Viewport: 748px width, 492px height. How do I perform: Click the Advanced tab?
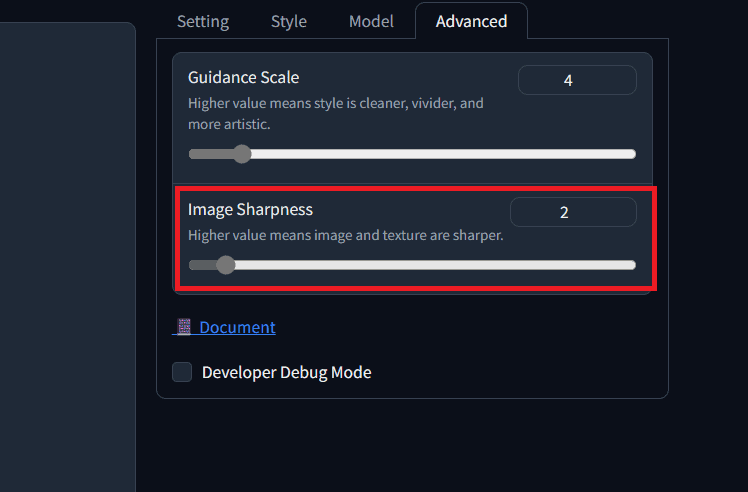pyautogui.click(x=471, y=21)
